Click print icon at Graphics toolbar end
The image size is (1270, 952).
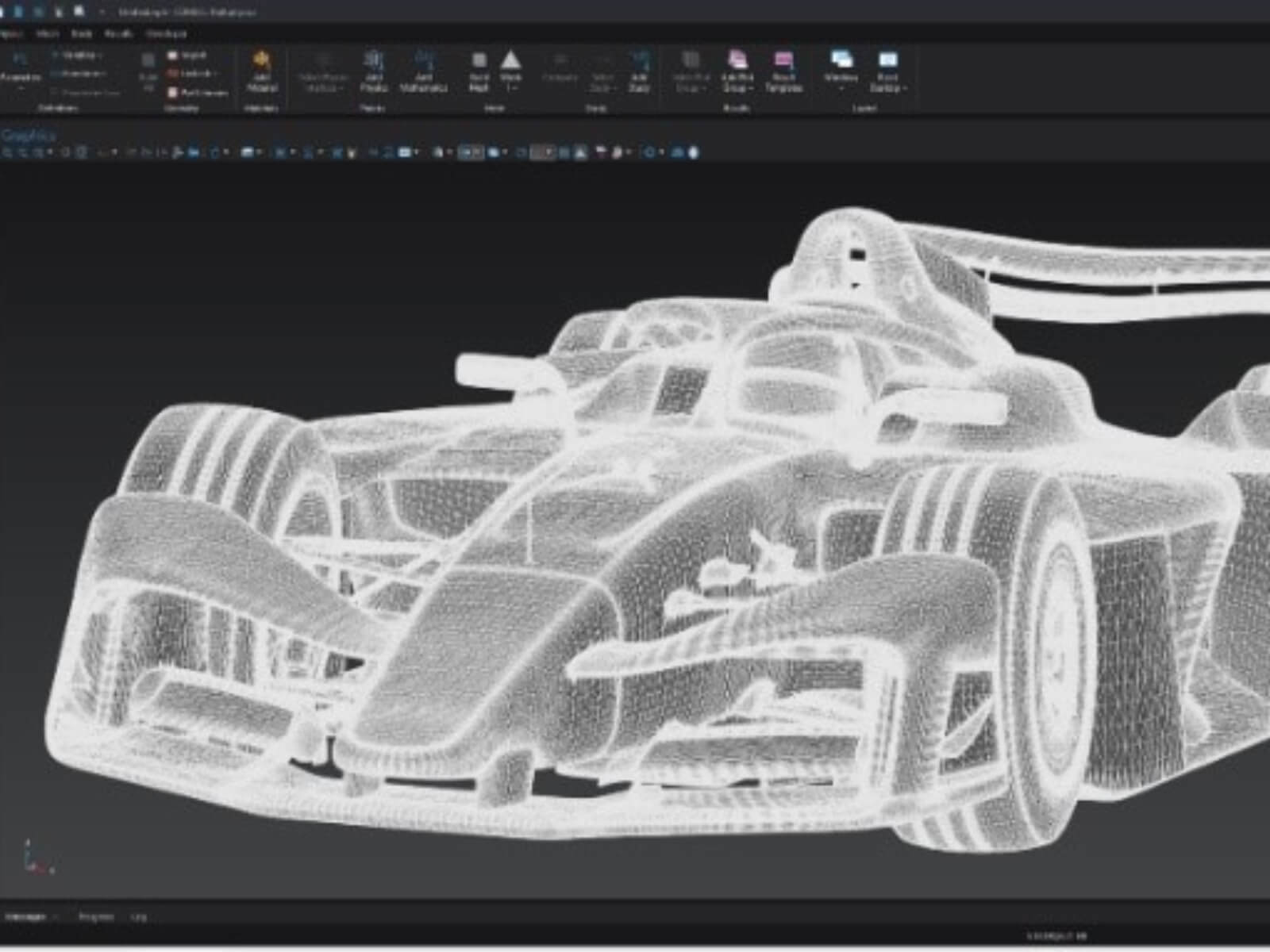coord(694,152)
